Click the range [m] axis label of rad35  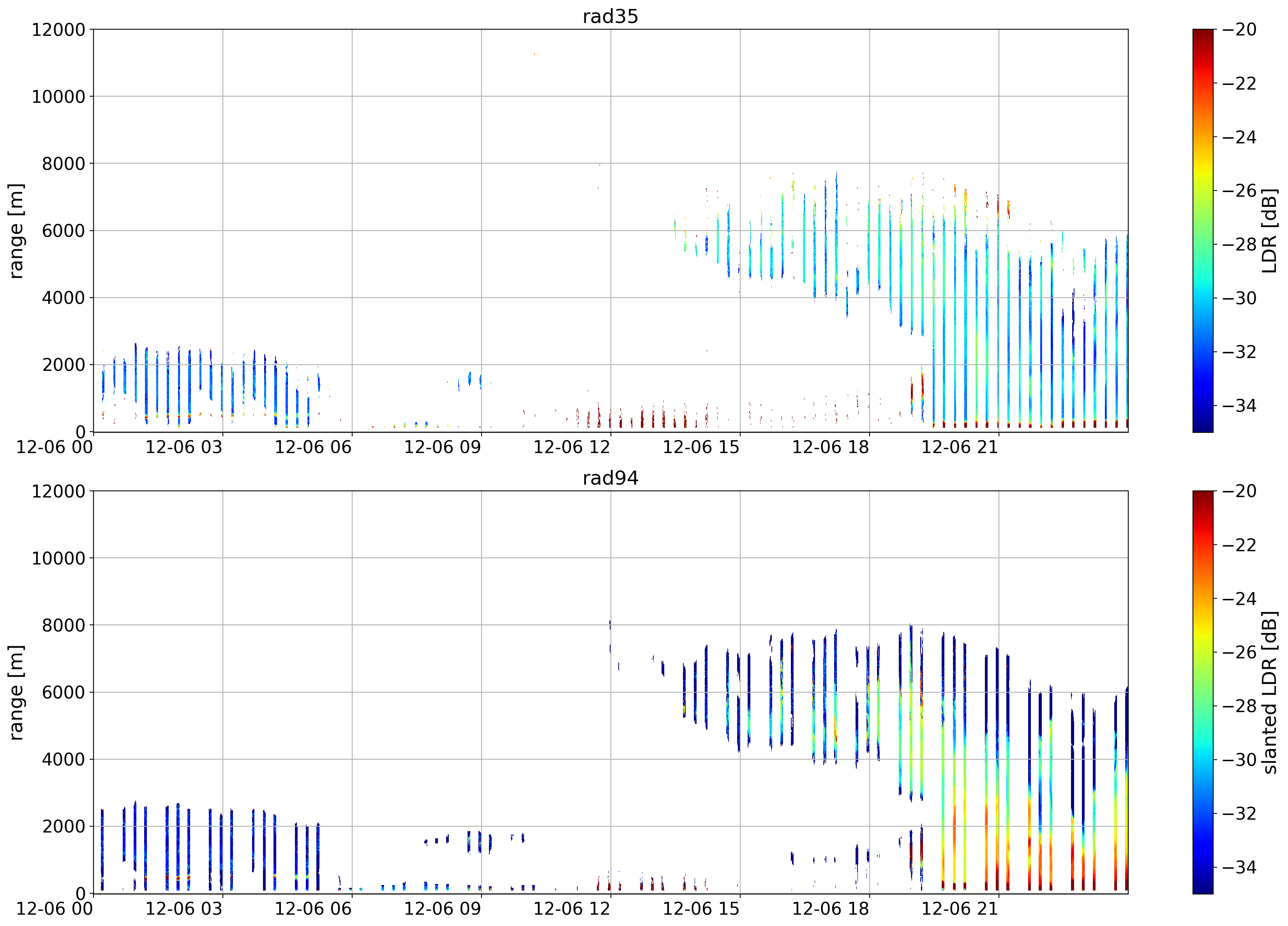pyautogui.click(x=16, y=231)
